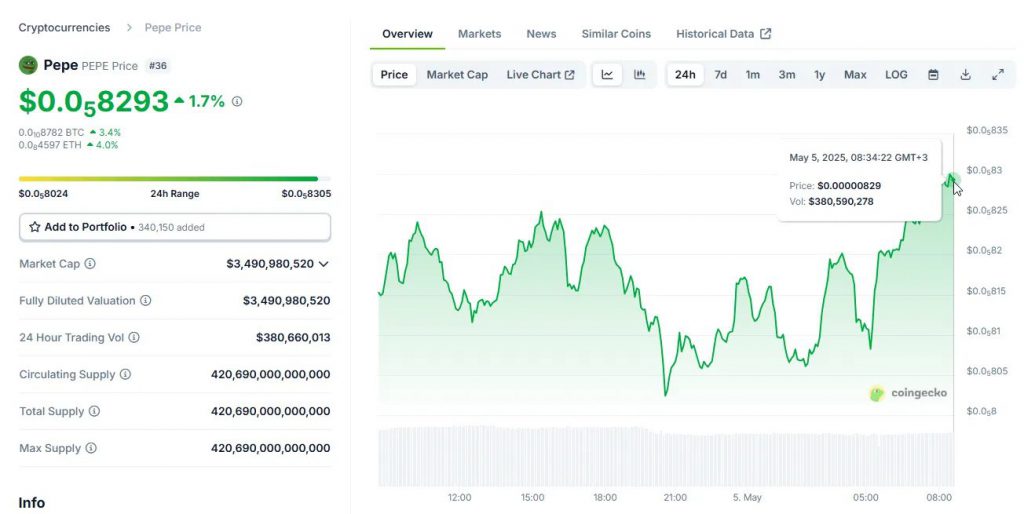Image resolution: width=1024 pixels, height=514 pixels.
Task: Select the 1m time range
Action: click(753, 74)
